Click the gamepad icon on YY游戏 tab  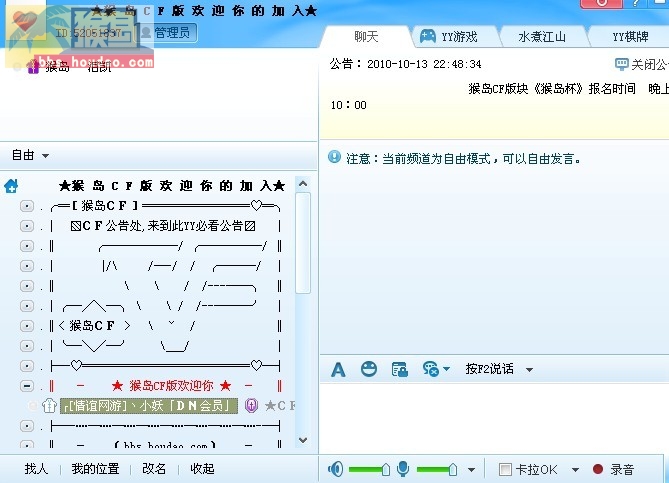click(428, 36)
